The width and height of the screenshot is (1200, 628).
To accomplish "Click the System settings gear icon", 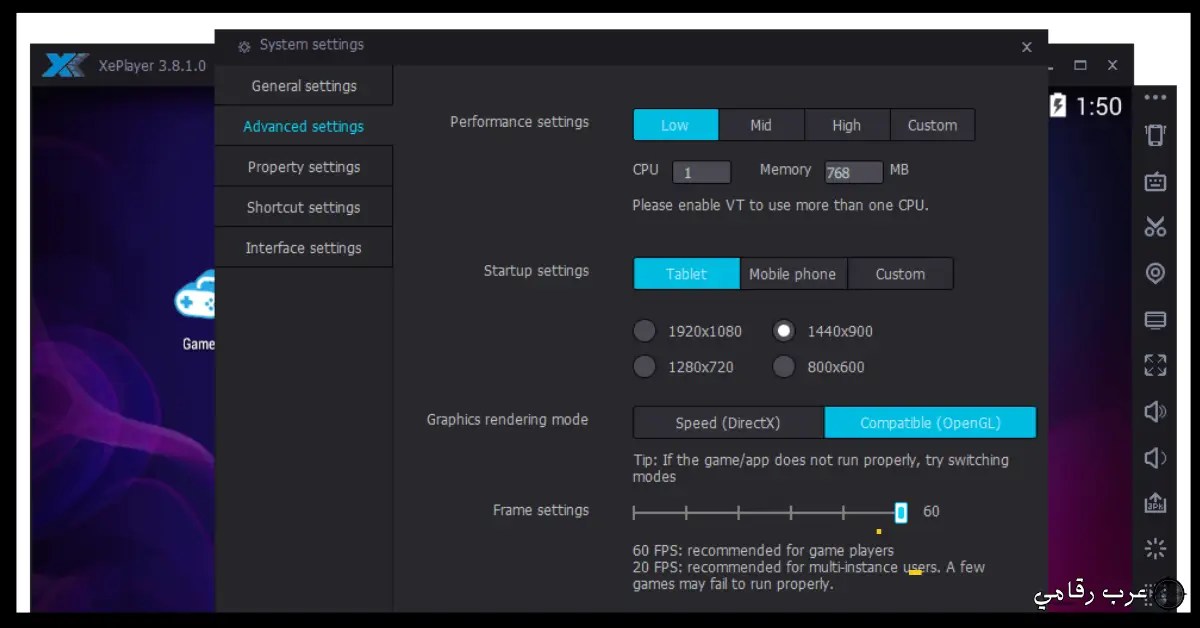I will coord(244,46).
